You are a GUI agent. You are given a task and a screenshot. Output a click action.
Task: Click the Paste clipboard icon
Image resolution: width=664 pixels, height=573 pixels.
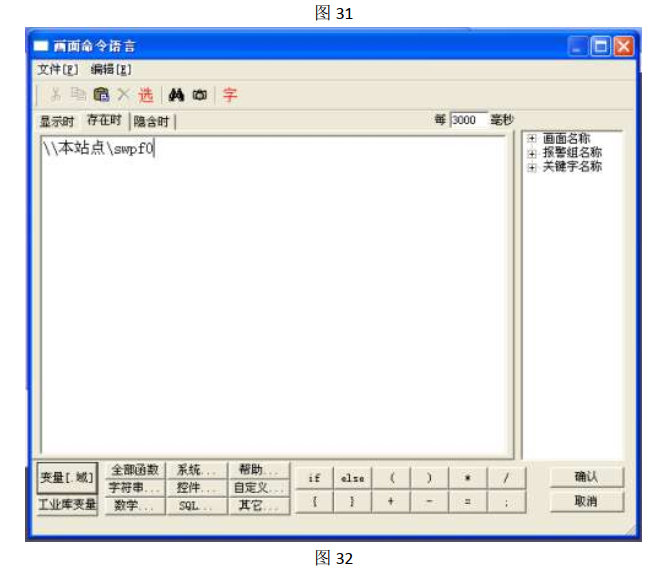[101, 95]
